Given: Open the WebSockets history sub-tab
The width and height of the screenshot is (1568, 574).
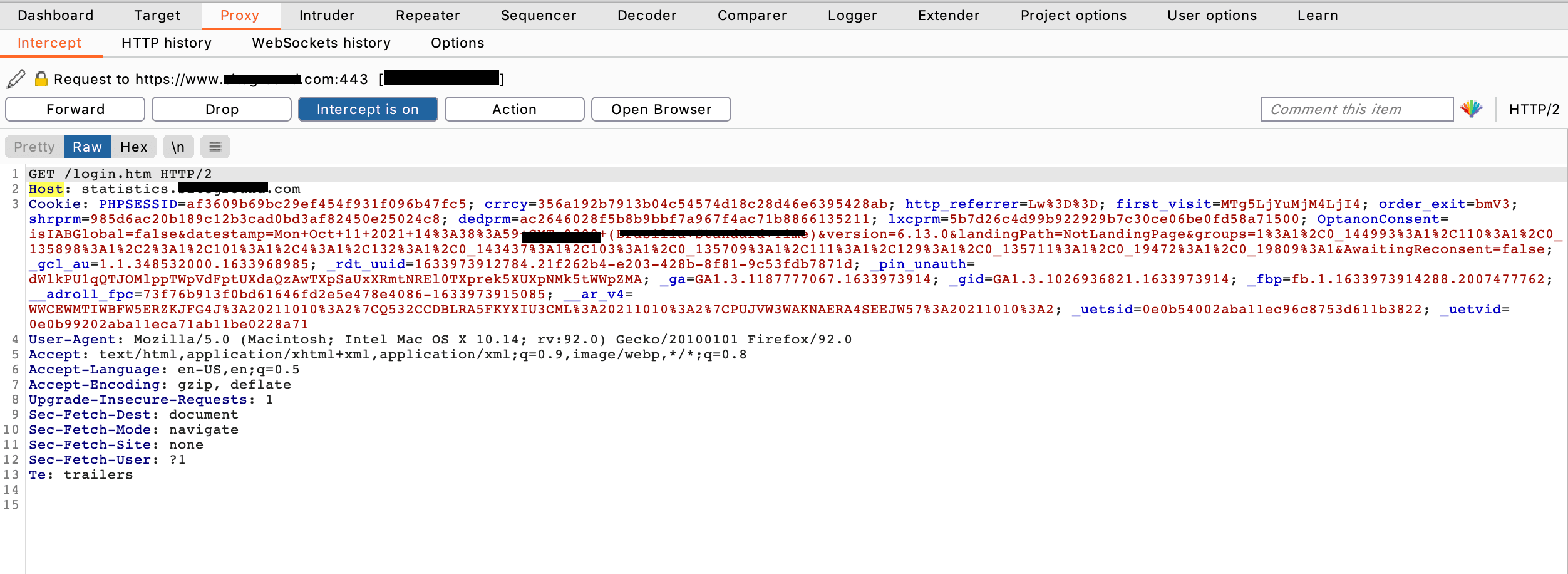Looking at the screenshot, I should coord(321,43).
